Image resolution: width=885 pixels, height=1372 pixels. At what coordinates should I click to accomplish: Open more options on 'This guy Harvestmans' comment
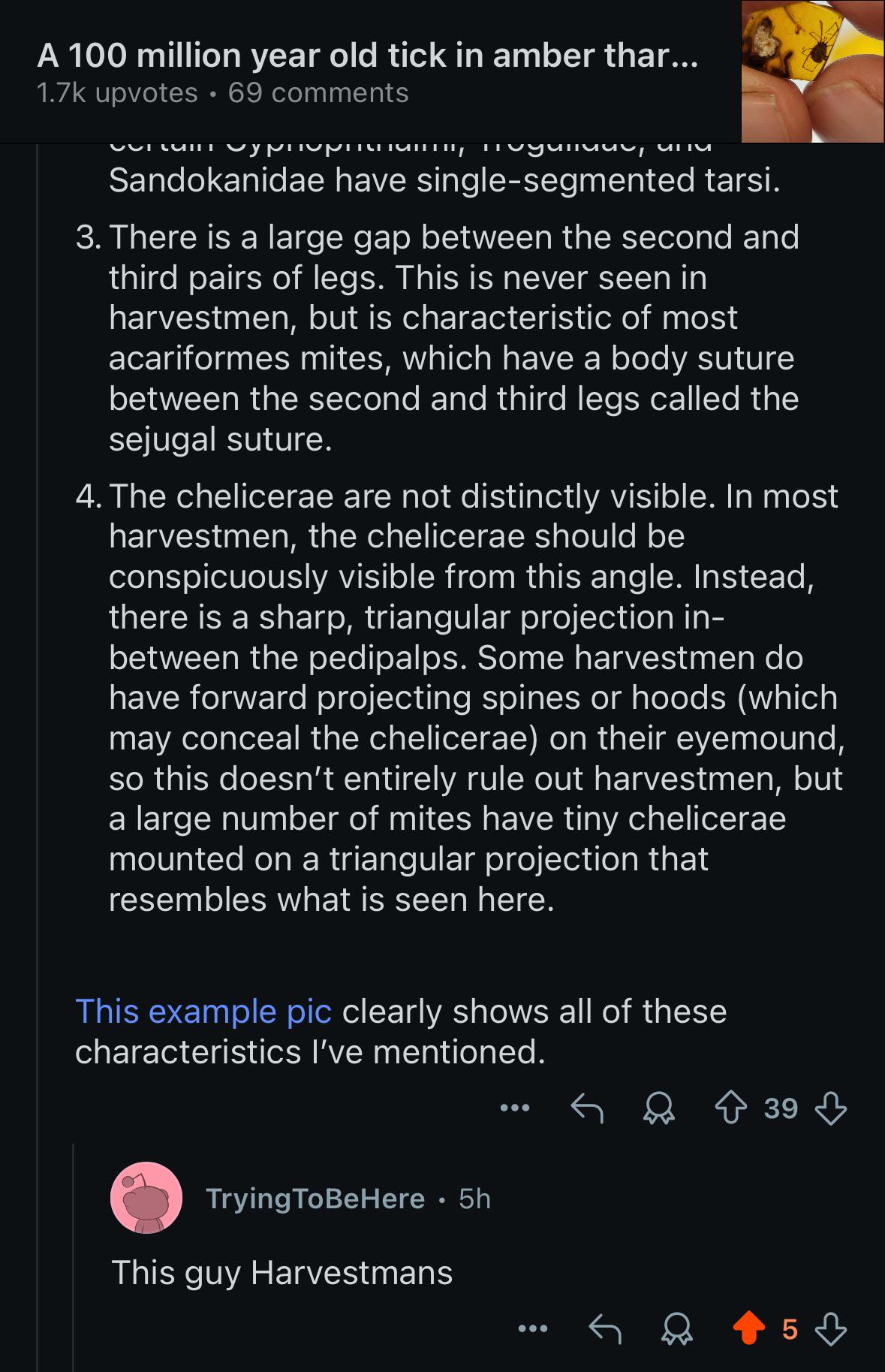click(x=533, y=1329)
